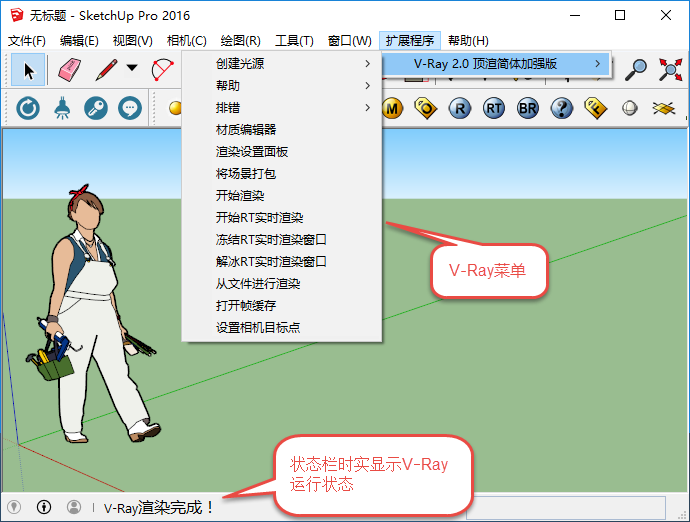Close the SketchUp window

[665, 15]
